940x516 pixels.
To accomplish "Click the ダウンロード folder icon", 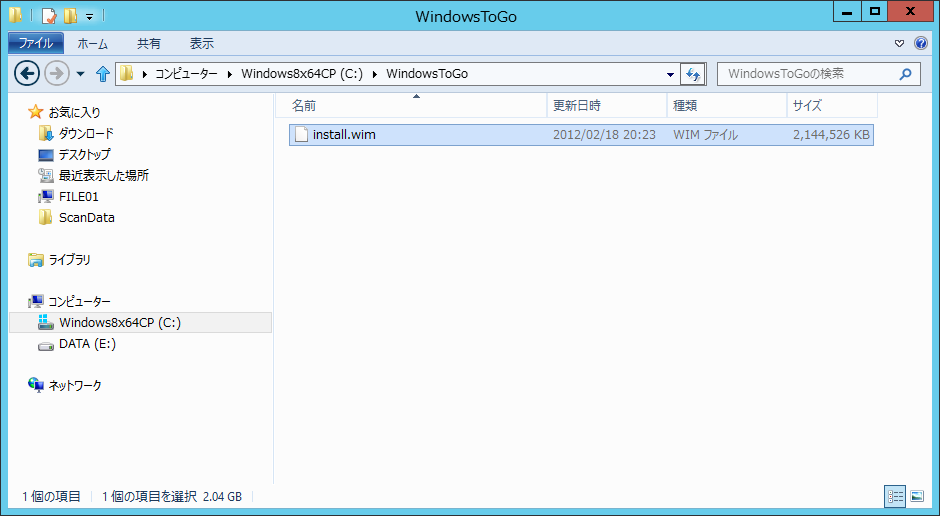I will 46,133.
